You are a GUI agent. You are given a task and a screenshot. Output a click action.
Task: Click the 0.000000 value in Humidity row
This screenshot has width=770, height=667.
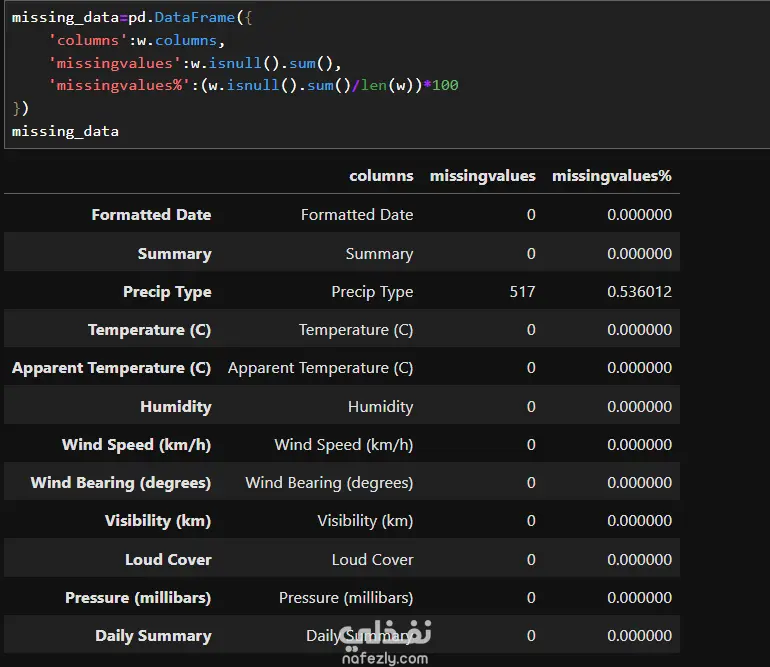point(639,407)
